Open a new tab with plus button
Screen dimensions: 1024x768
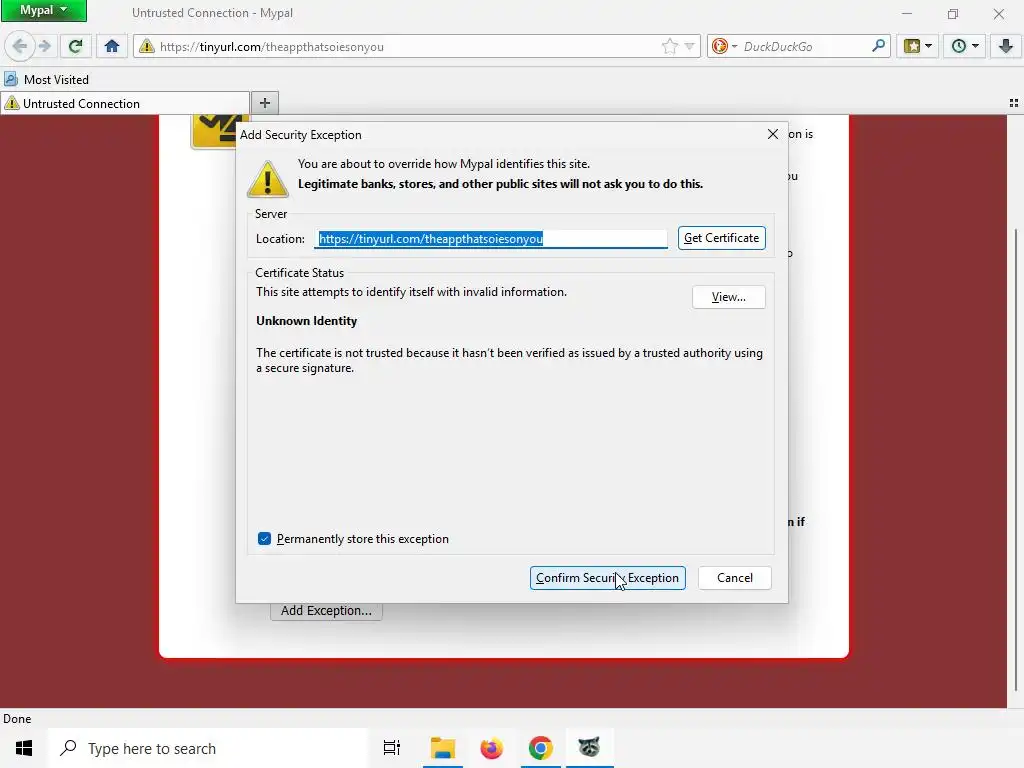[264, 103]
